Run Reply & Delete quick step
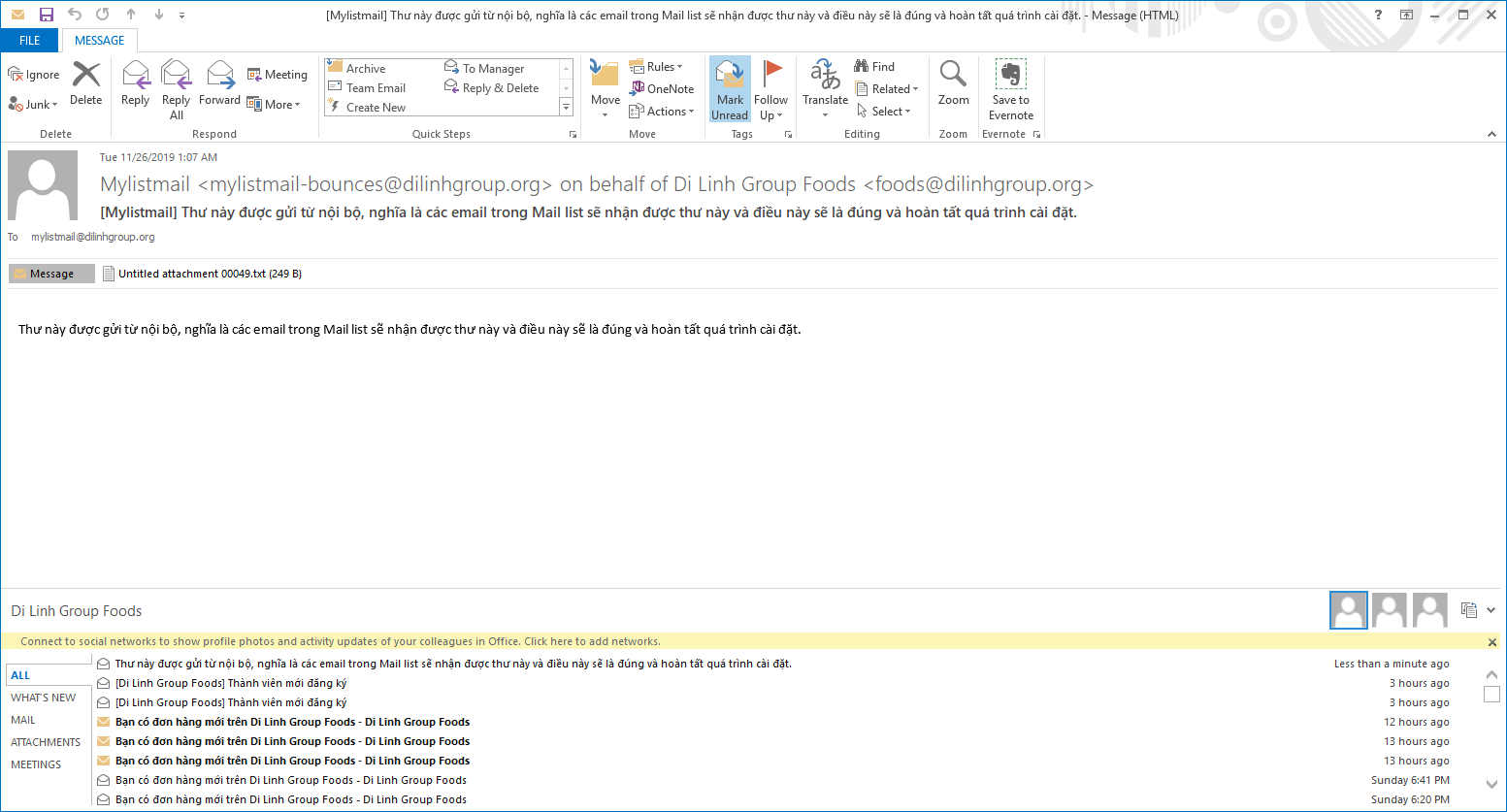1507x812 pixels. click(492, 87)
